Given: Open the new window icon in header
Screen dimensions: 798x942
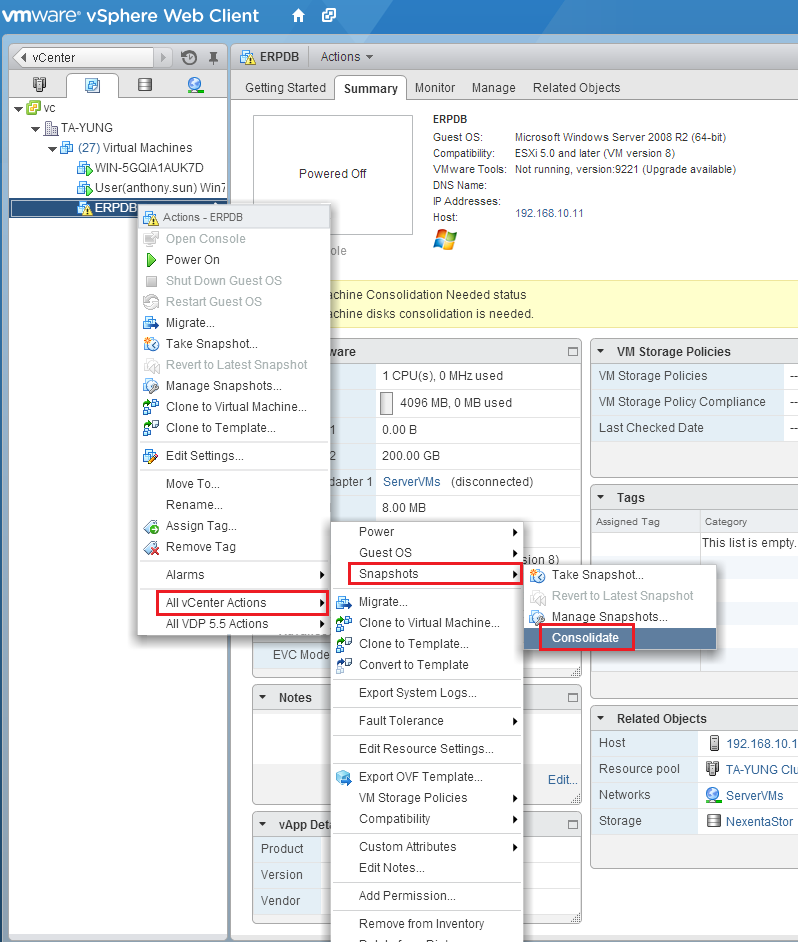Looking at the screenshot, I should 329,15.
